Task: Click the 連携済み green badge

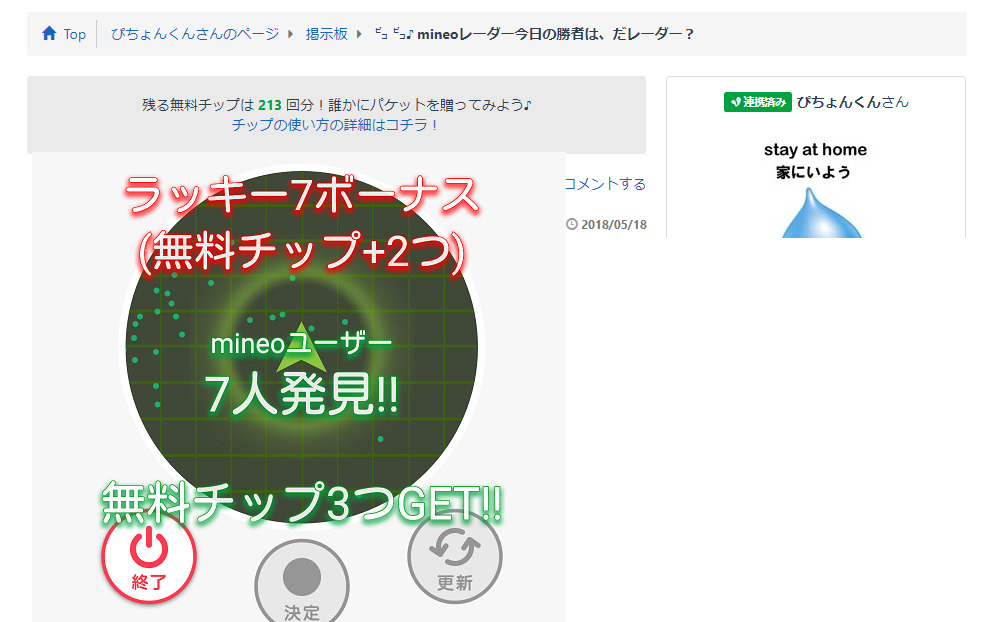Action: tap(757, 102)
